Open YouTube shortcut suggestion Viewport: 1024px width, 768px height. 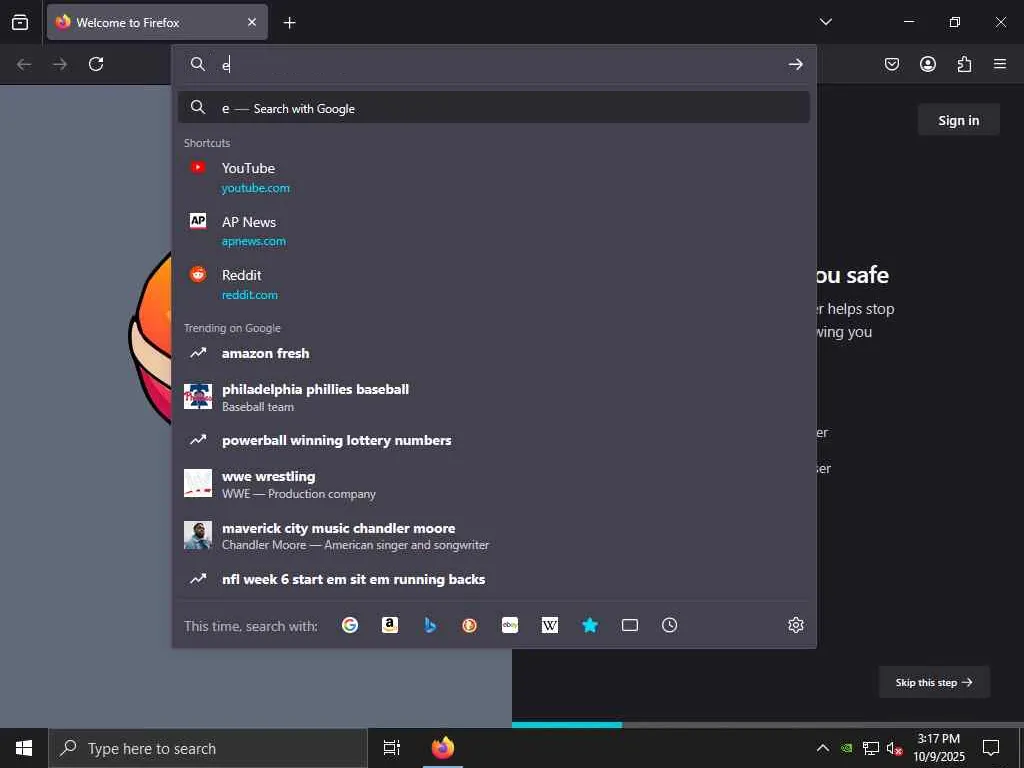(x=494, y=178)
